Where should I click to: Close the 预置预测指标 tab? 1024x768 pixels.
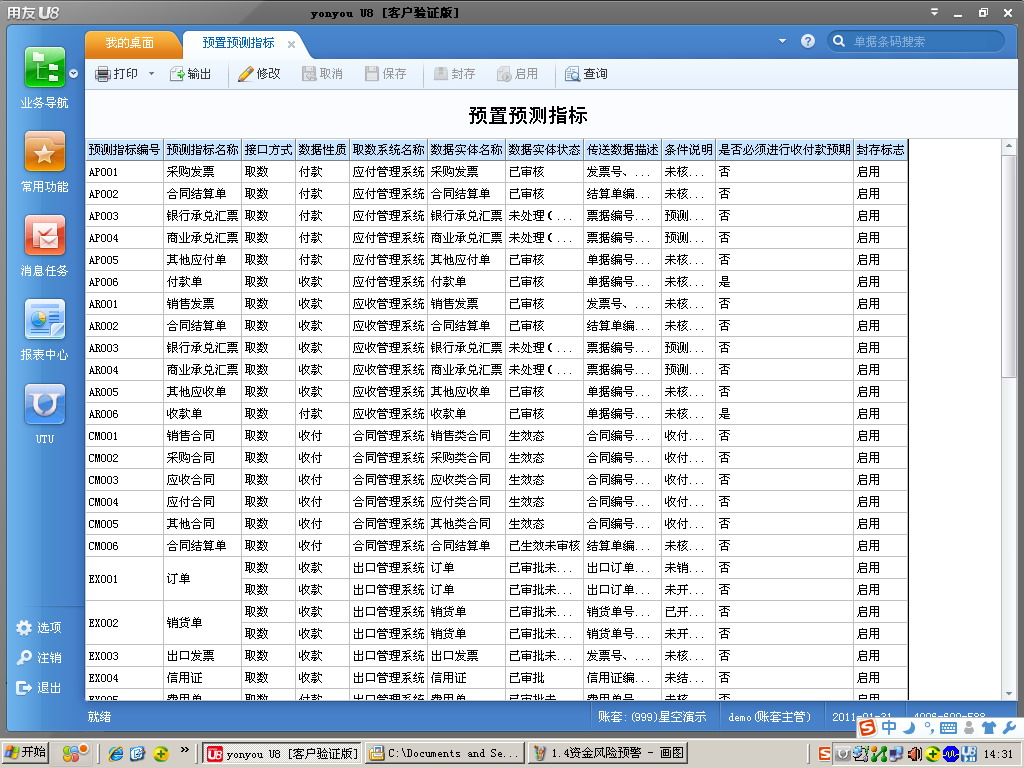click(291, 44)
